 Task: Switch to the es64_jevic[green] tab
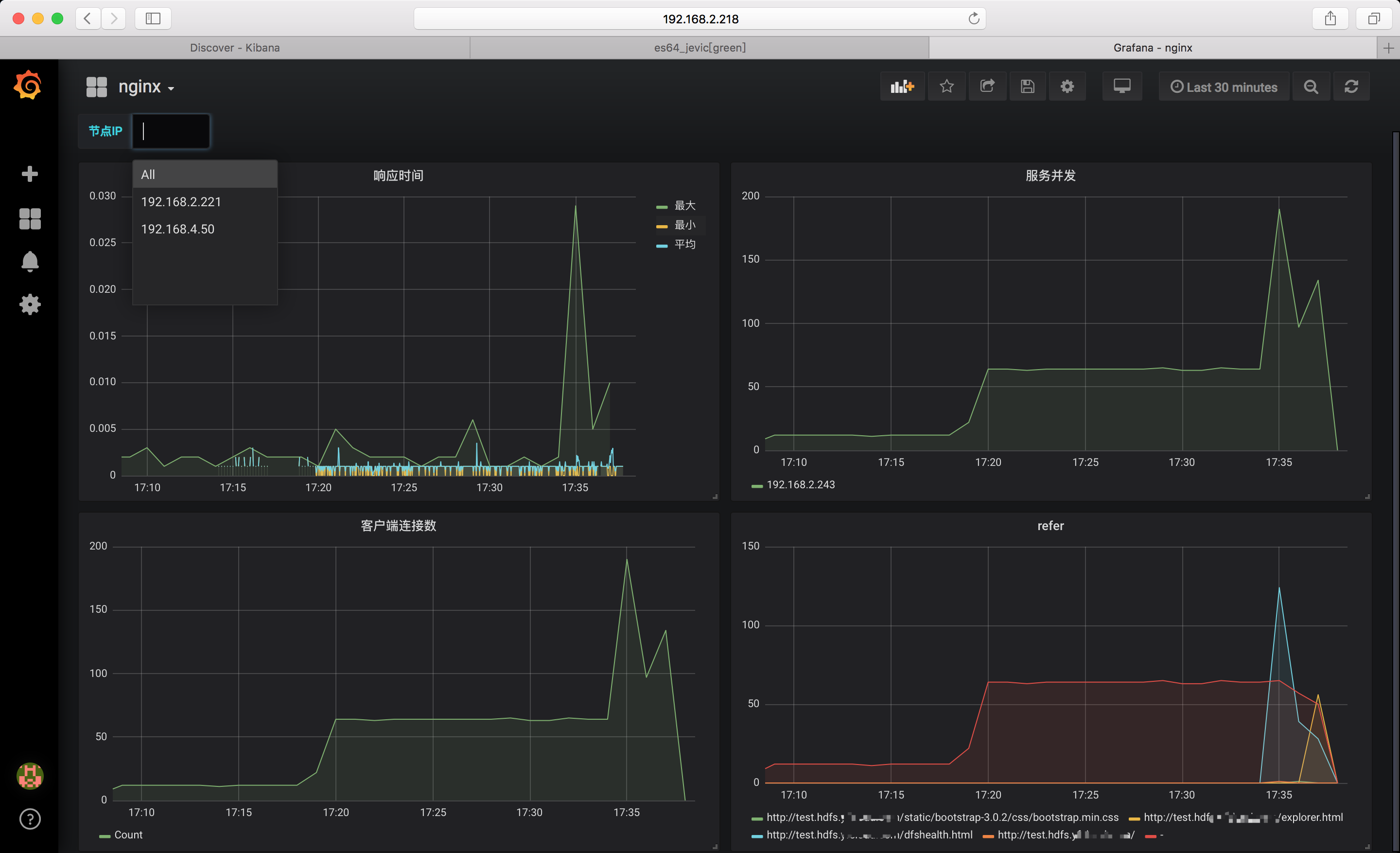(x=700, y=48)
